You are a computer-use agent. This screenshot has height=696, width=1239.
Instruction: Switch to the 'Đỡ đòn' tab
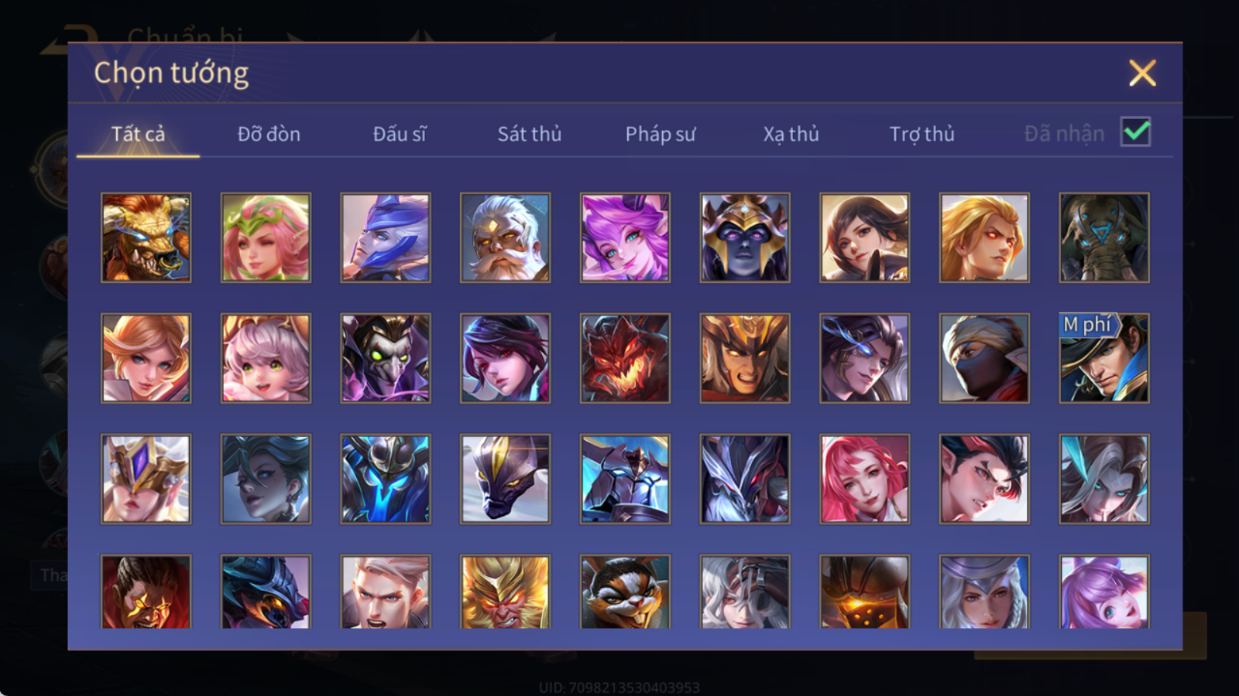coord(269,134)
